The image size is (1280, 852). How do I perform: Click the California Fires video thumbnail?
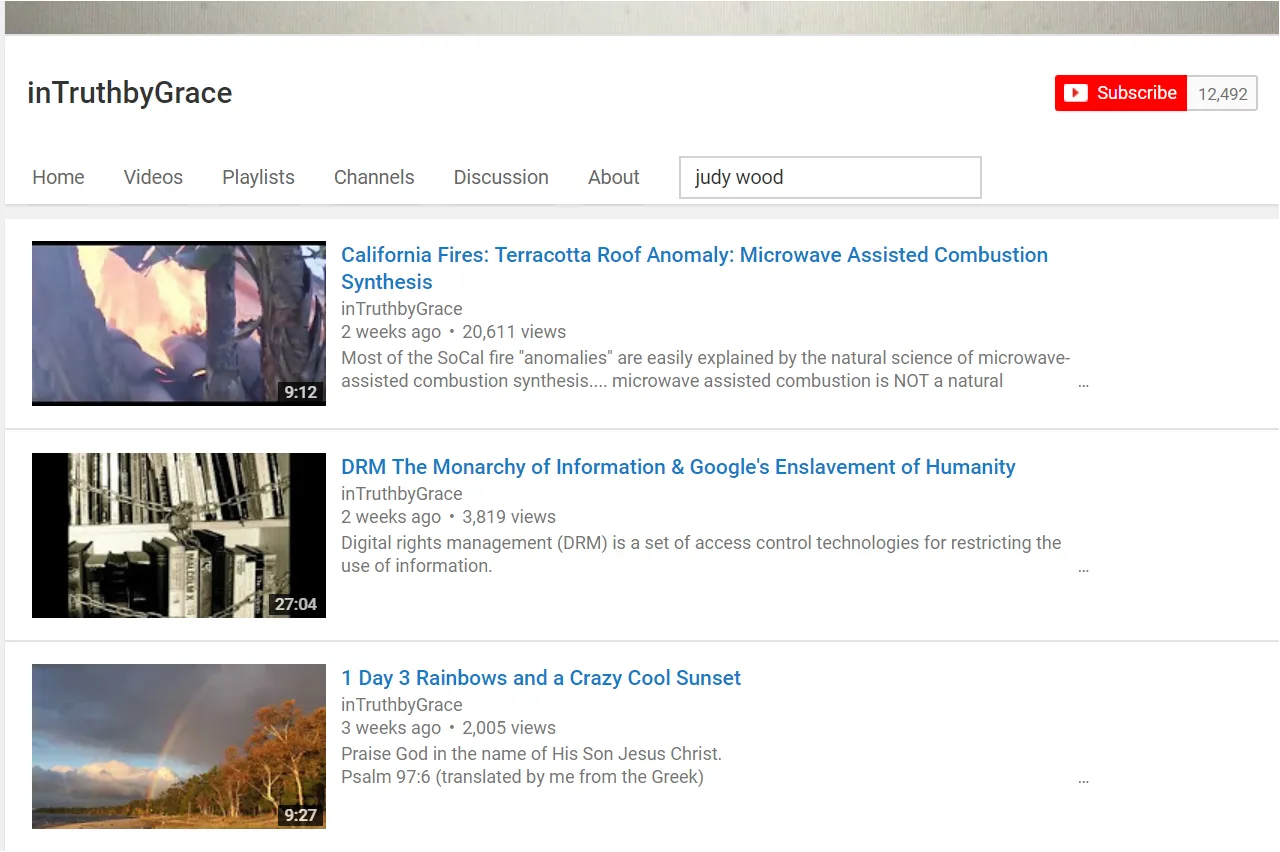coord(179,323)
